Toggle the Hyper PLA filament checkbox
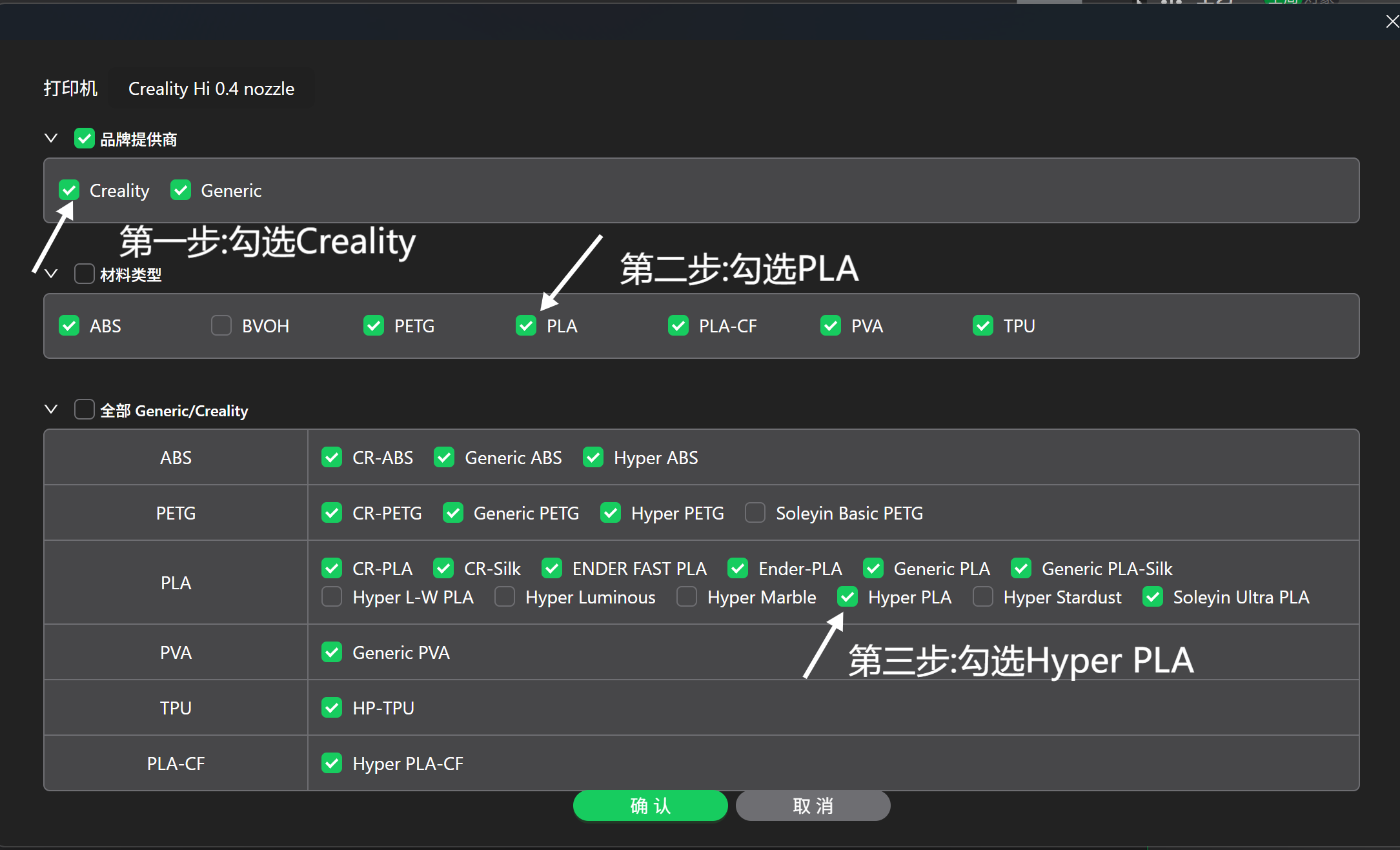Image resolution: width=1400 pixels, height=850 pixels. pos(847,597)
